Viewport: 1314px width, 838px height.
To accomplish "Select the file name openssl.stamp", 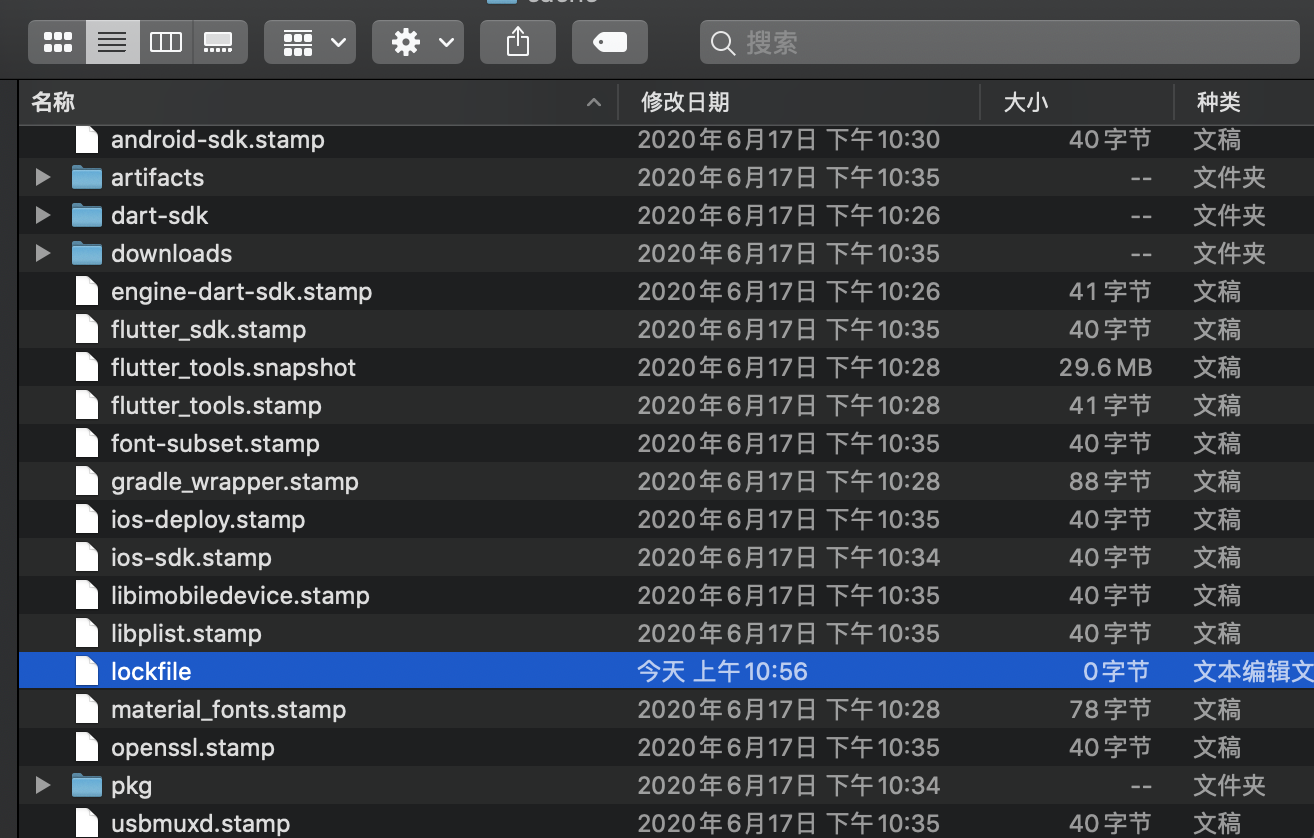I will [x=193, y=747].
